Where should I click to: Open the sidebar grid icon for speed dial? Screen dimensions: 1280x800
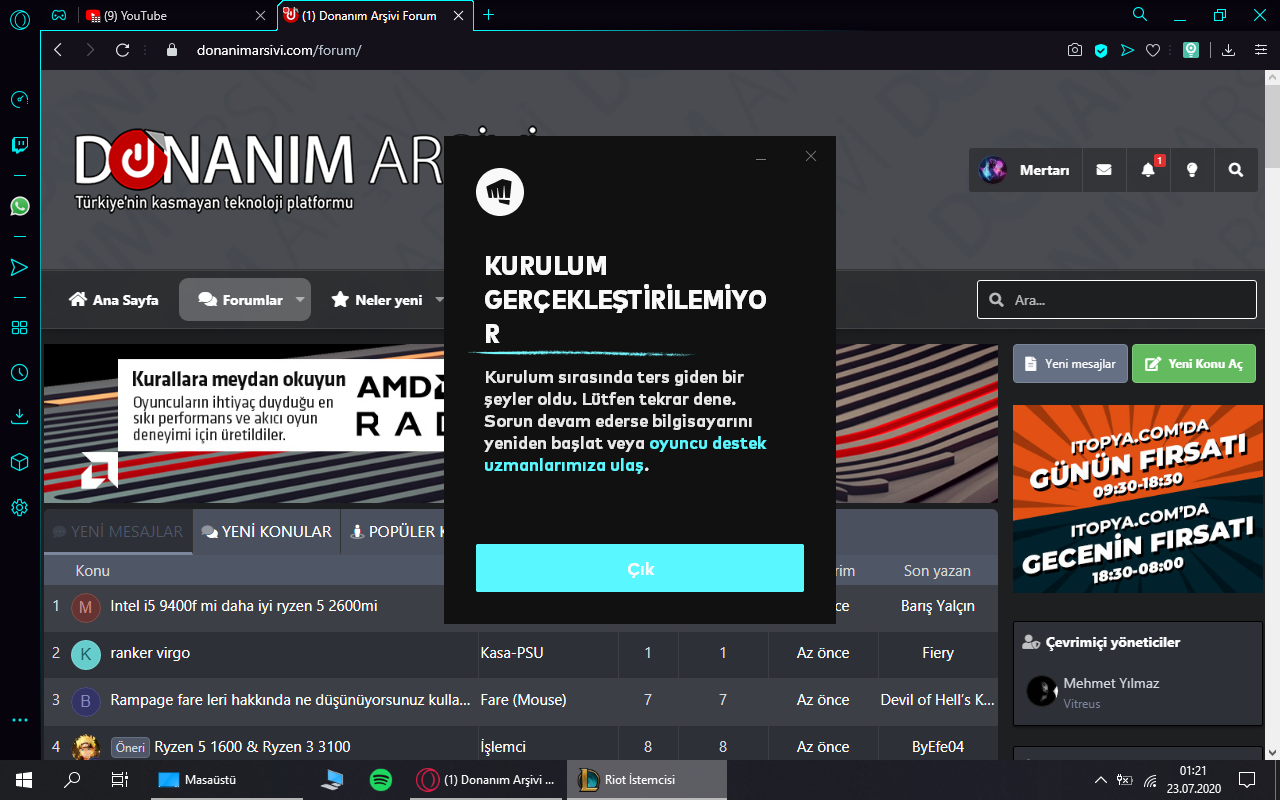19,327
